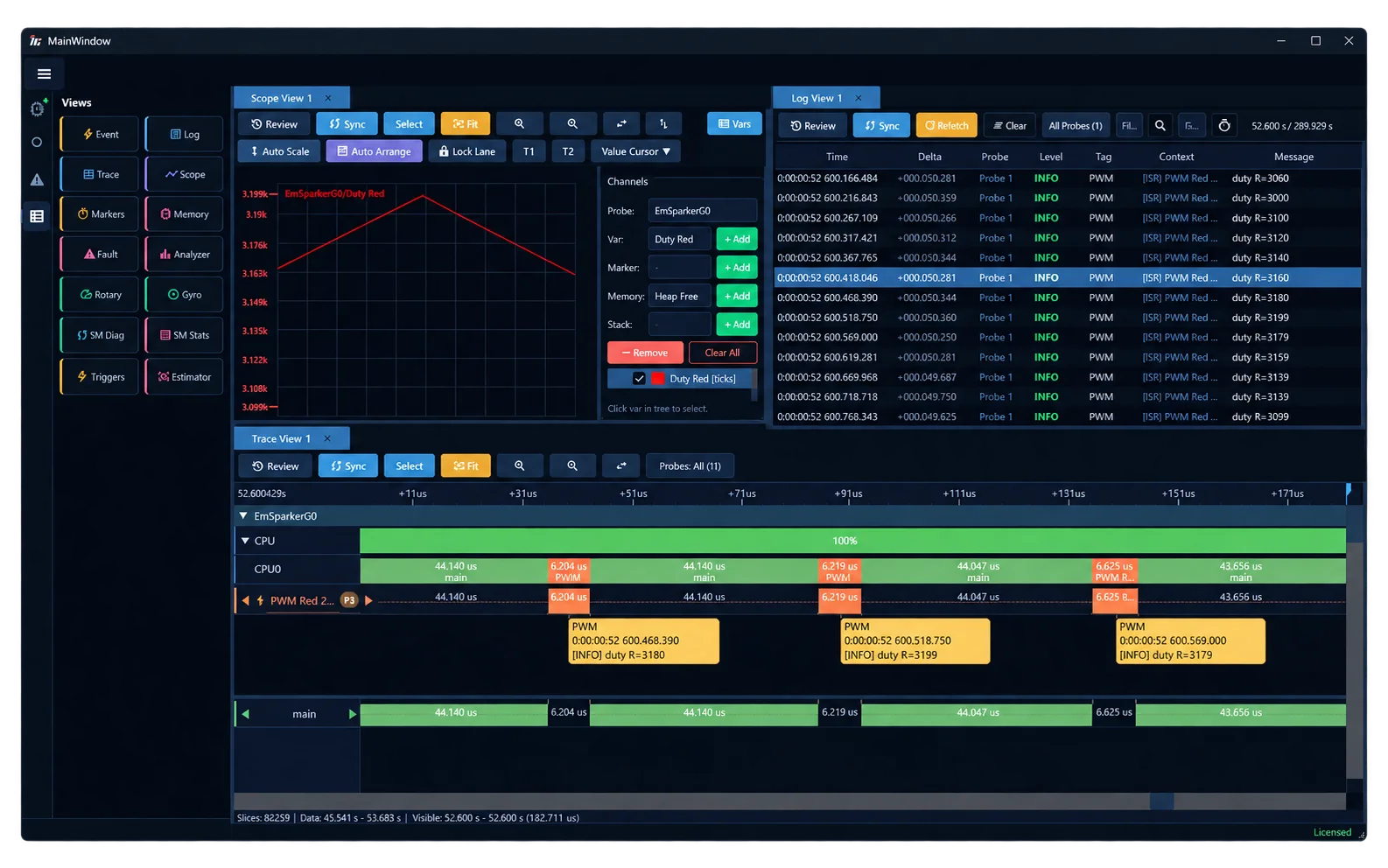Click the Clear All channels button
Viewport: 1388px width, 868px height.
pos(722,353)
